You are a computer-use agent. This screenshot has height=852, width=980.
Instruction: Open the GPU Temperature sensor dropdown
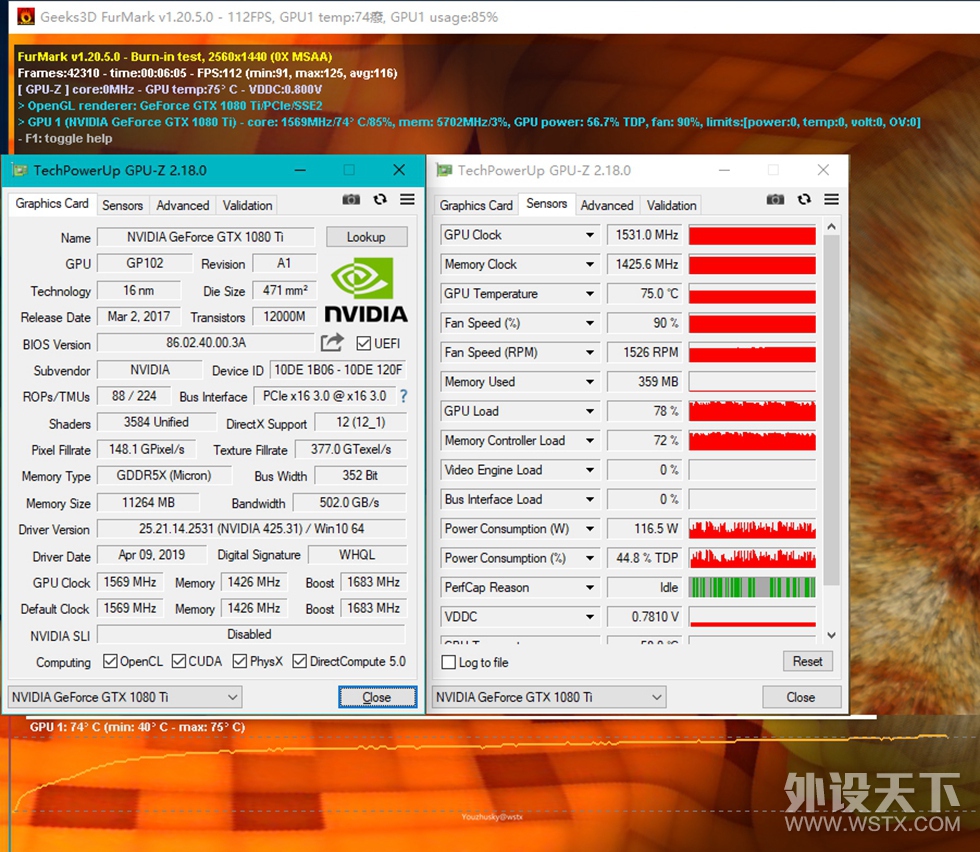[589, 294]
